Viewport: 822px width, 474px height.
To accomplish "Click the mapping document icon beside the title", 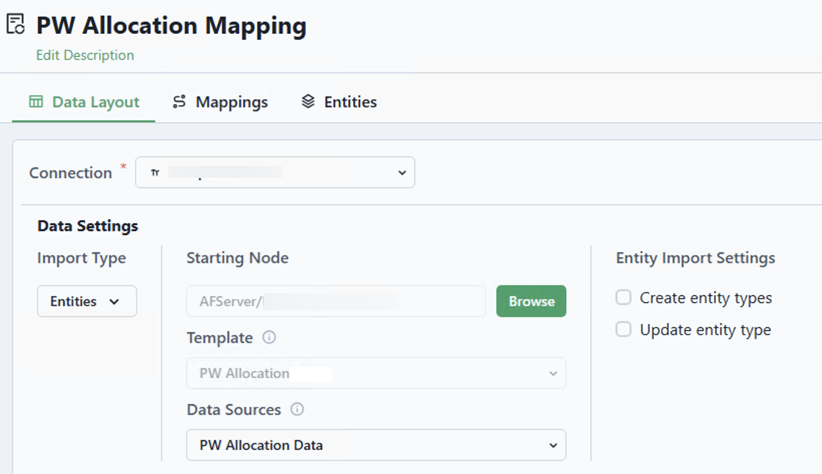I will pos(15,24).
